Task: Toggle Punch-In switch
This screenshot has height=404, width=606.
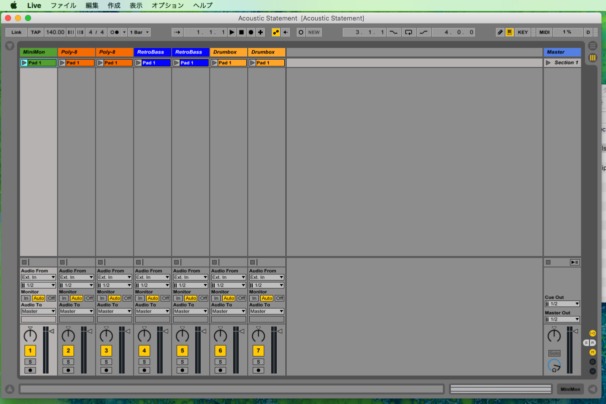Action: coord(393,32)
